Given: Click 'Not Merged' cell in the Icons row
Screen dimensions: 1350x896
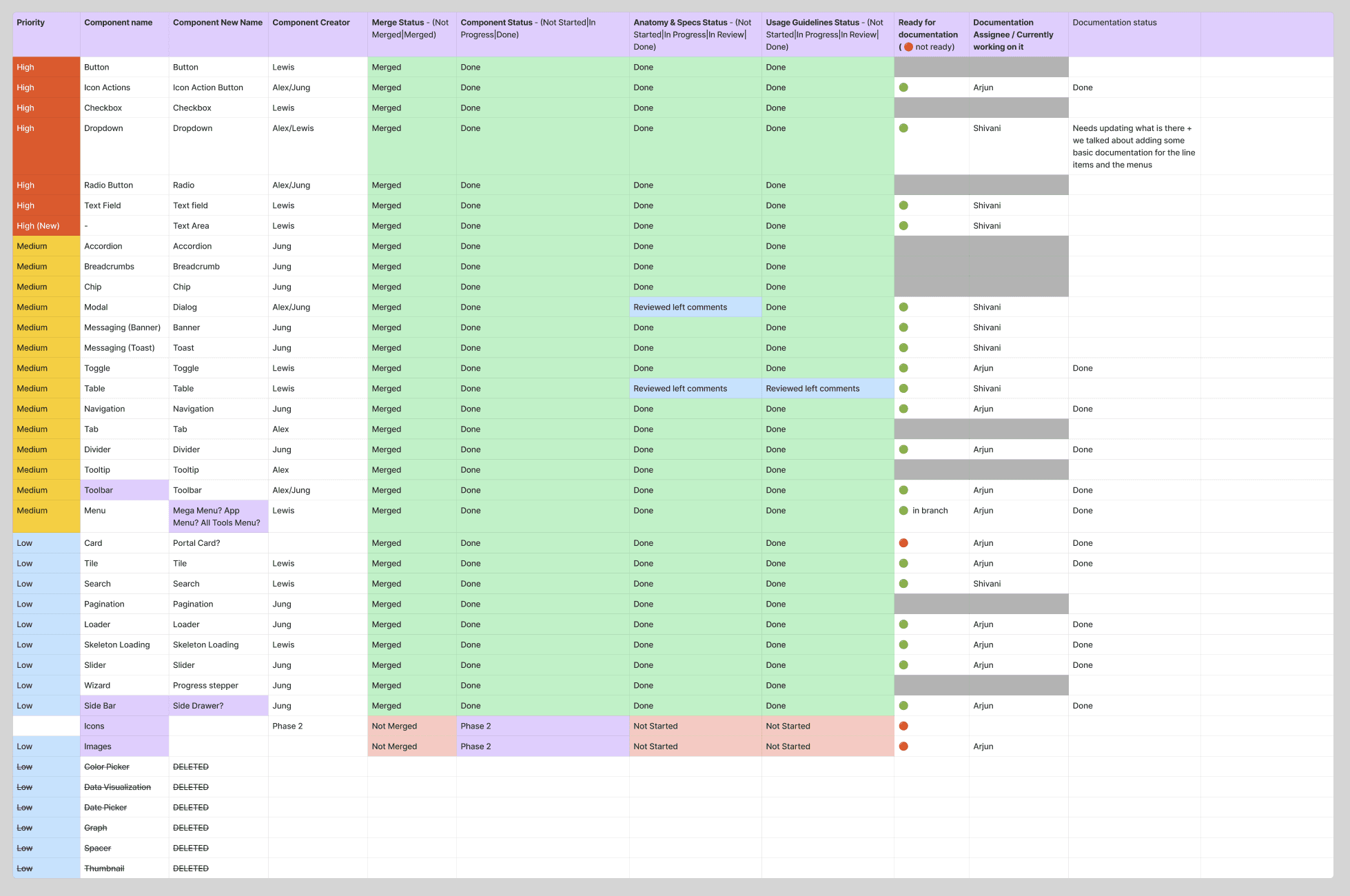Looking at the screenshot, I should (x=394, y=726).
